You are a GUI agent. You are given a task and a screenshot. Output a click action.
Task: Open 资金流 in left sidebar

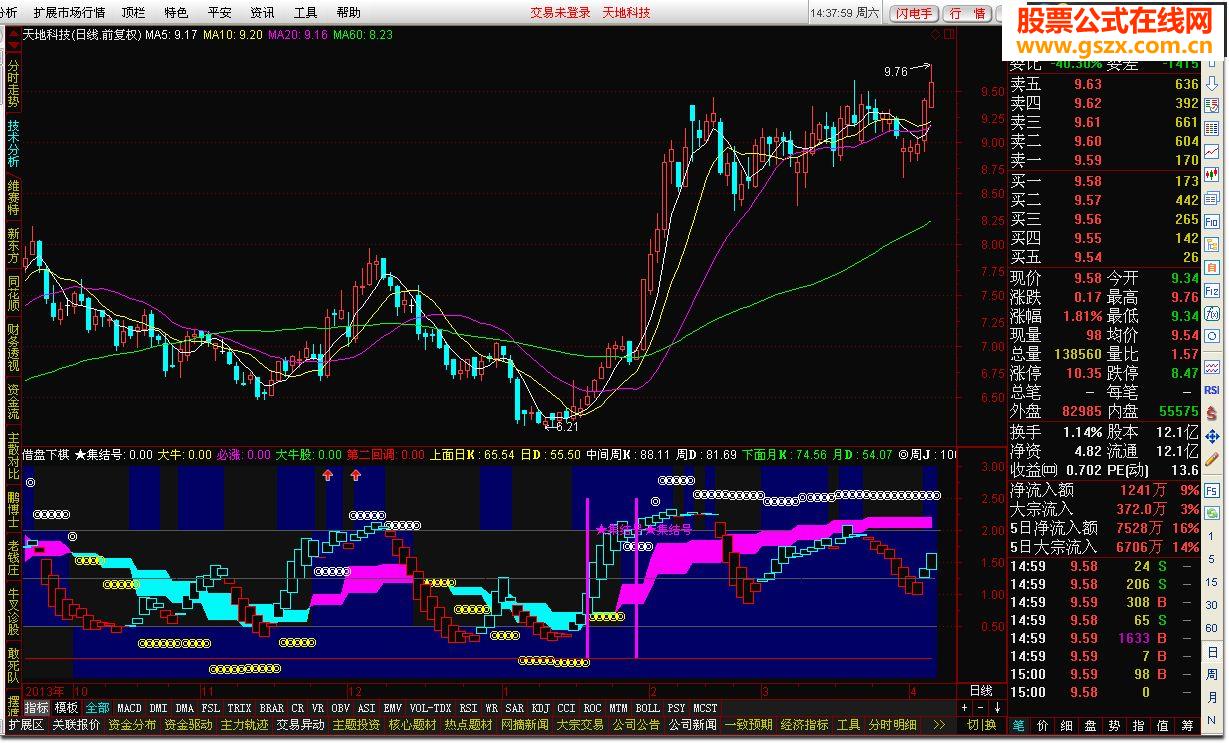coord(13,401)
